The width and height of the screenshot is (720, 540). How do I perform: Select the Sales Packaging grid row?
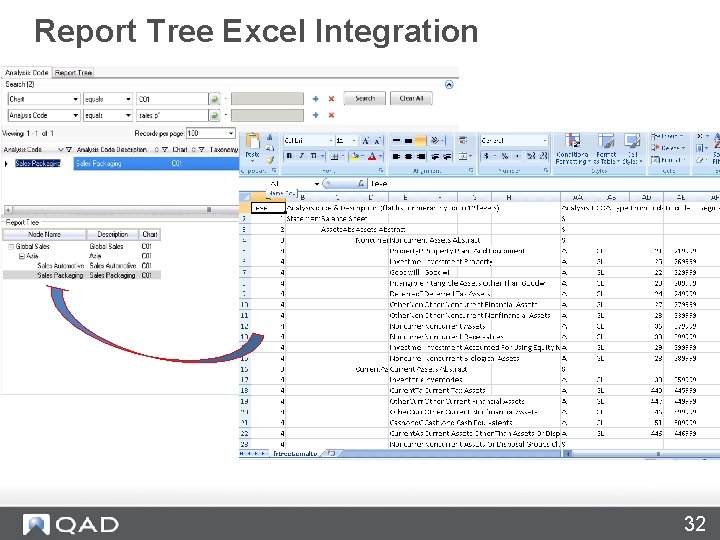(121, 163)
